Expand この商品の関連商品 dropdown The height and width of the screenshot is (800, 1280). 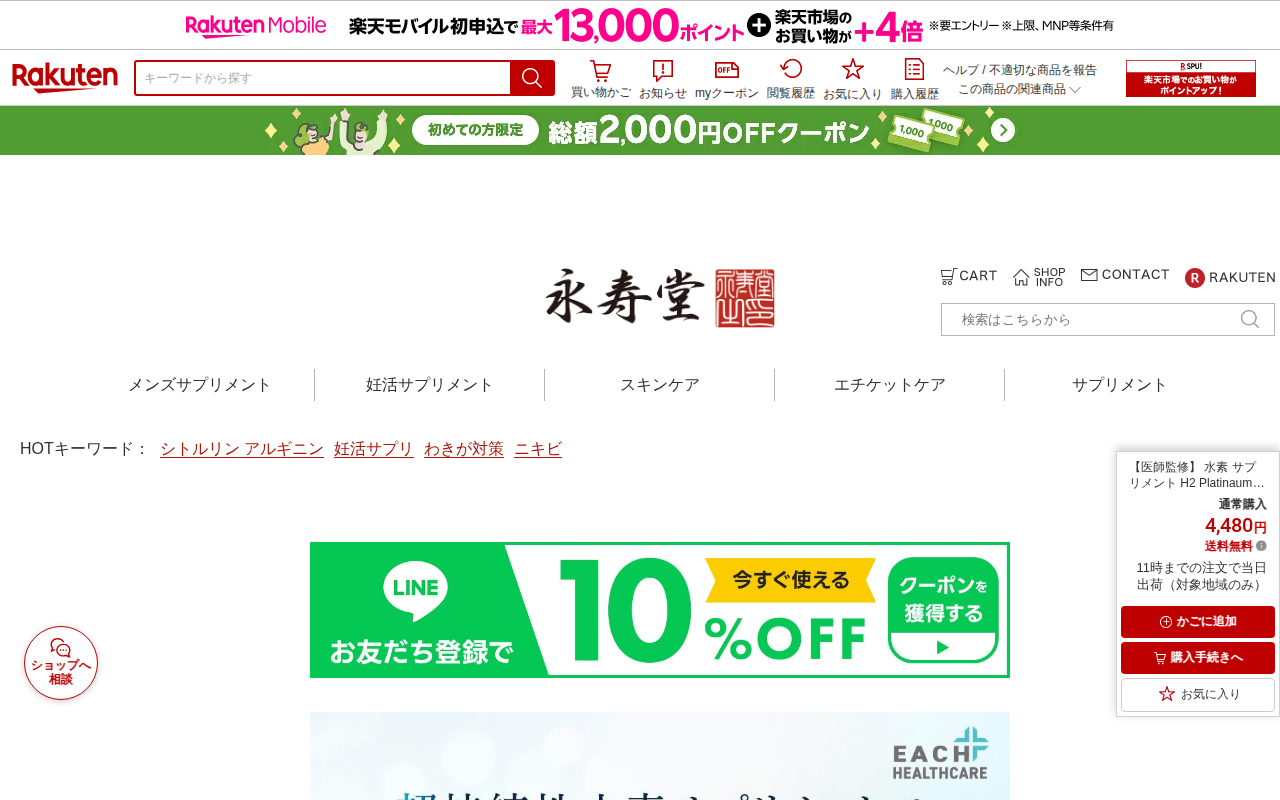[x=1019, y=89]
